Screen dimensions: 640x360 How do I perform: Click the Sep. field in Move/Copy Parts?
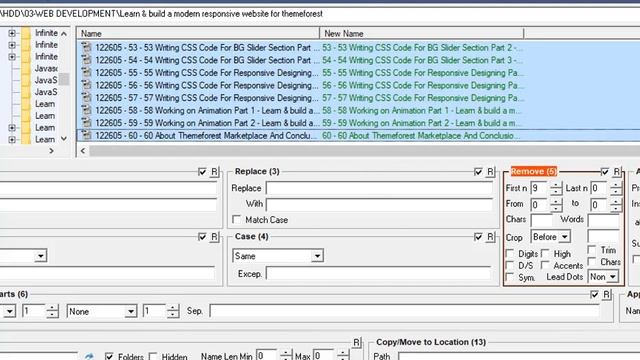404,311
